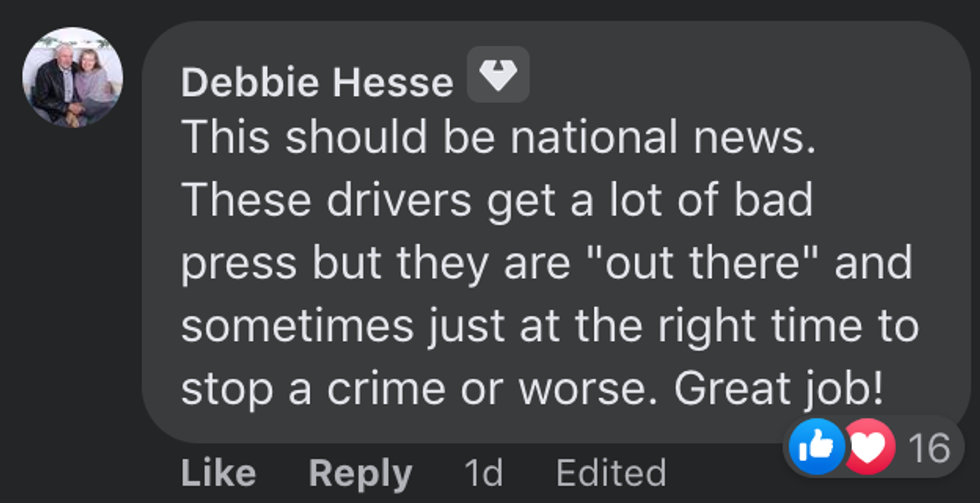980x503 pixels.
Task: Click the Debbie Hesse commenter name
Action: (x=317, y=83)
